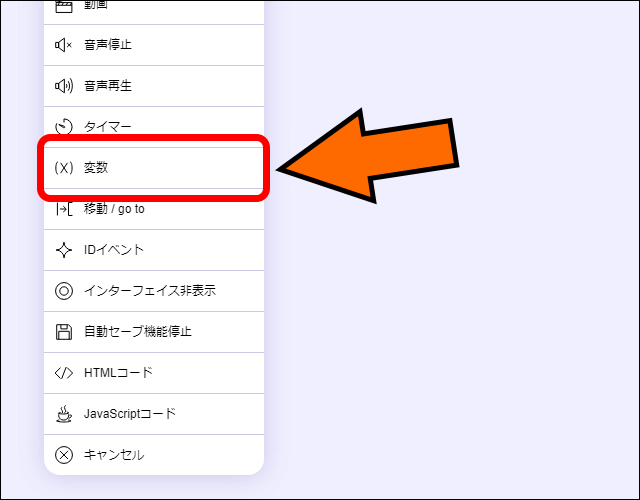Click the キャンセル text button
This screenshot has width=640, height=500.
tap(114, 455)
